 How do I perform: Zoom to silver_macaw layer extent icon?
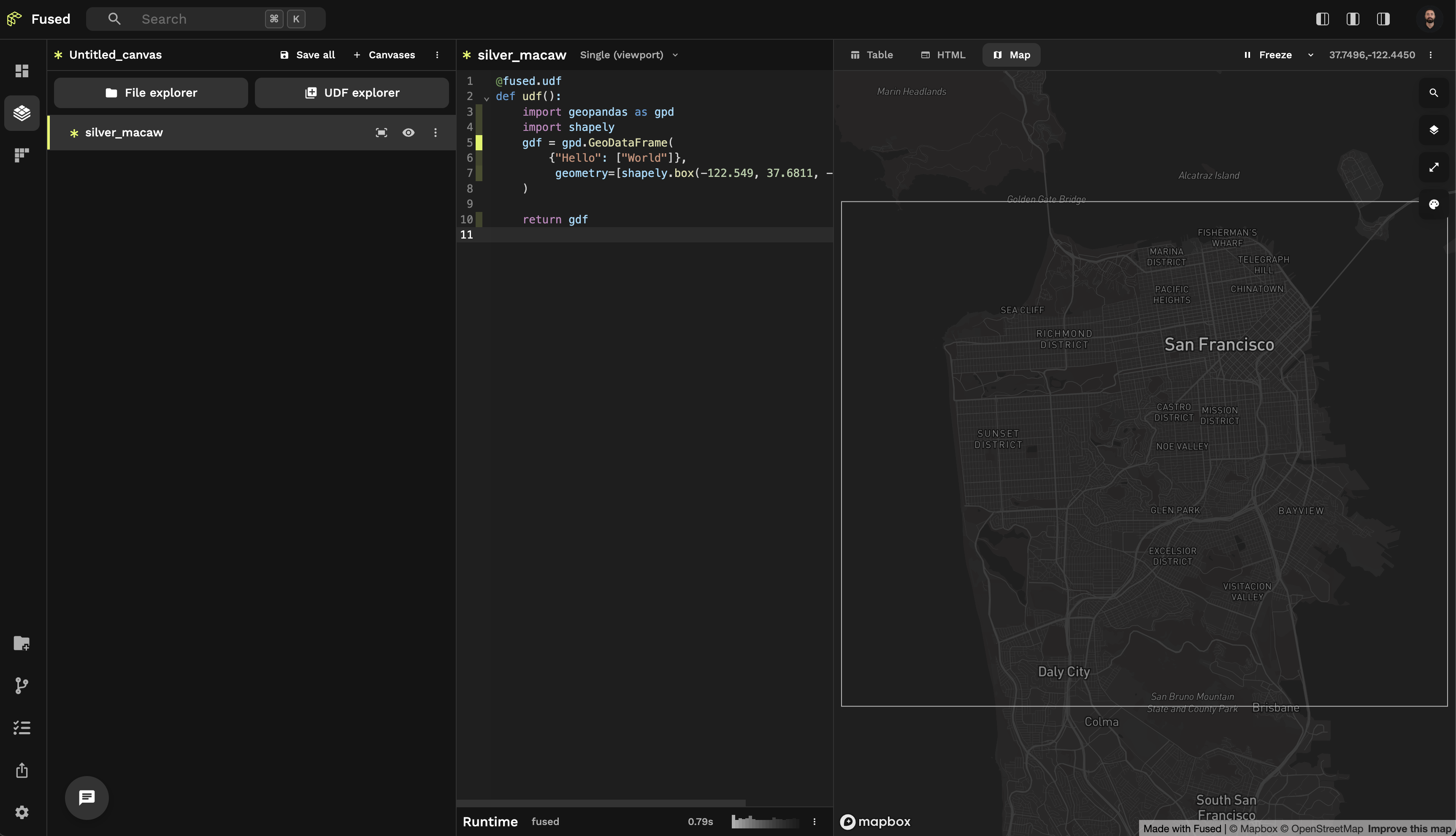pyautogui.click(x=381, y=133)
